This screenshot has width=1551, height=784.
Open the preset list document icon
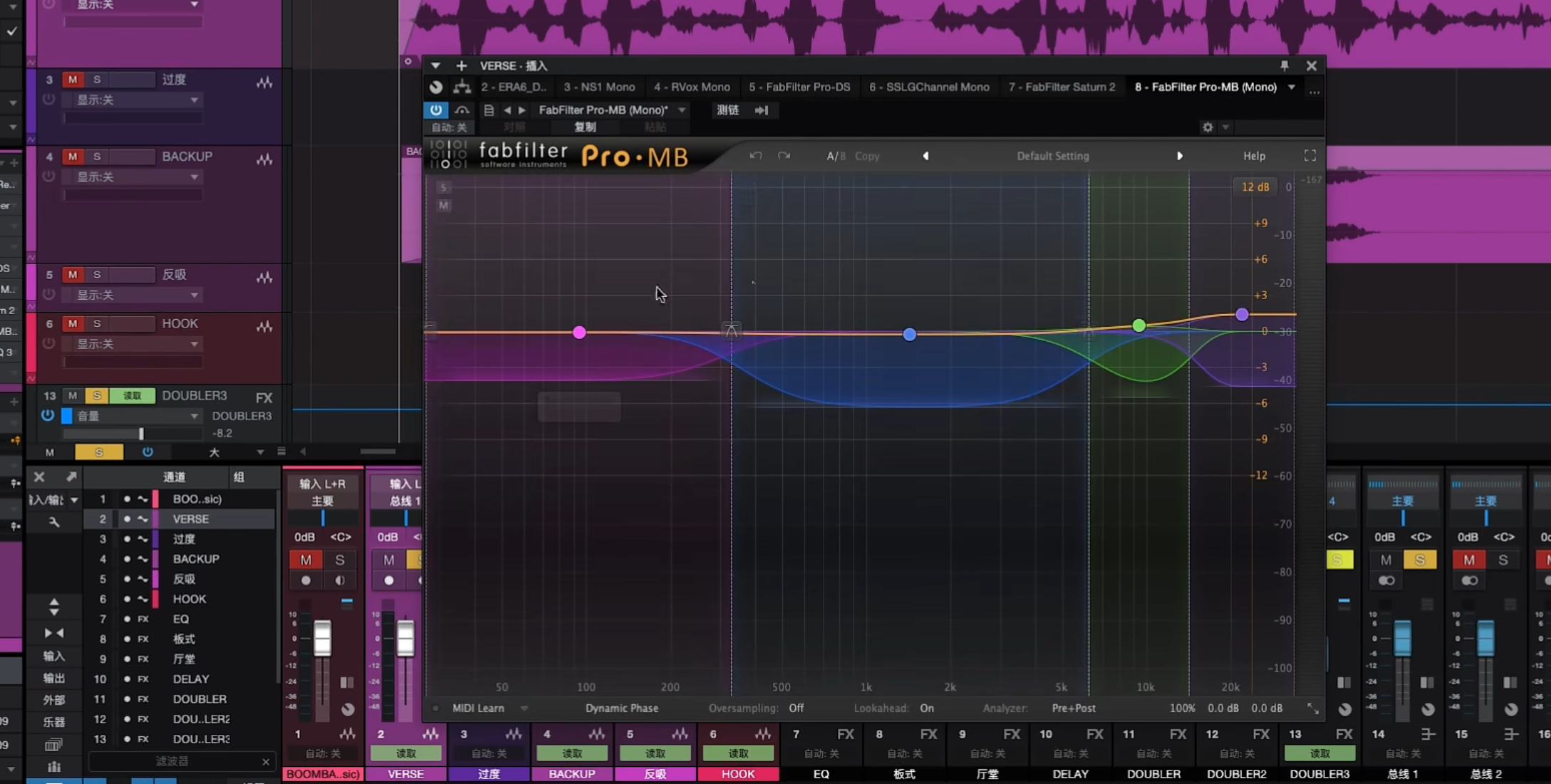click(x=489, y=110)
